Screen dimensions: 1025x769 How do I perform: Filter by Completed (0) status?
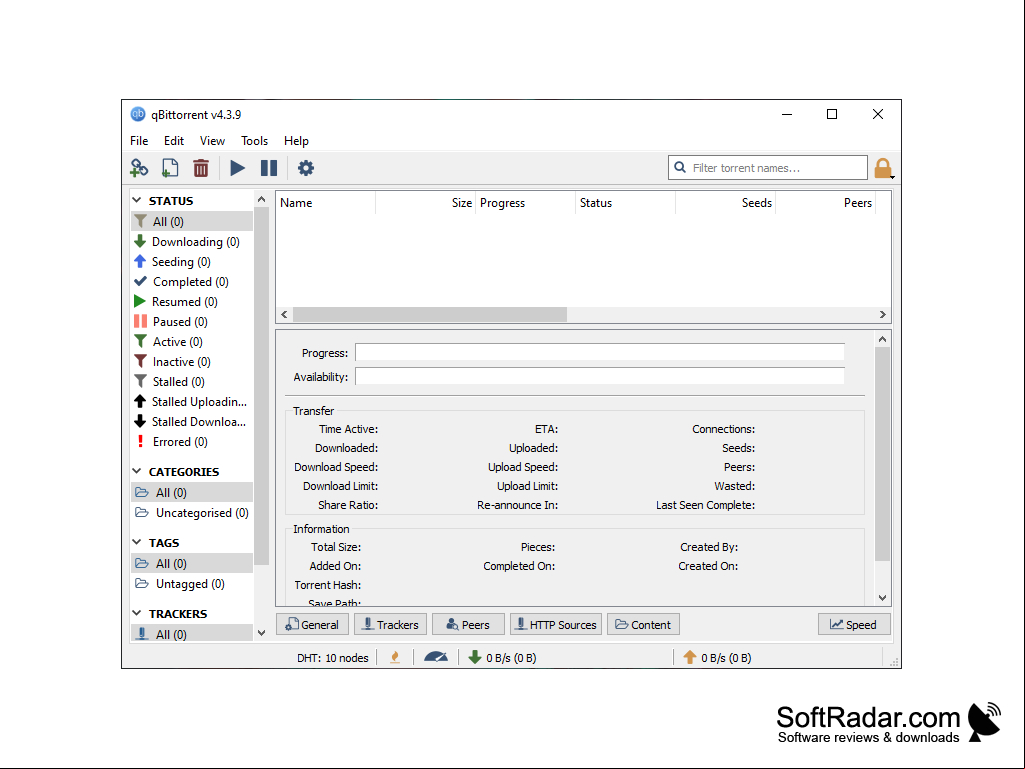192,282
